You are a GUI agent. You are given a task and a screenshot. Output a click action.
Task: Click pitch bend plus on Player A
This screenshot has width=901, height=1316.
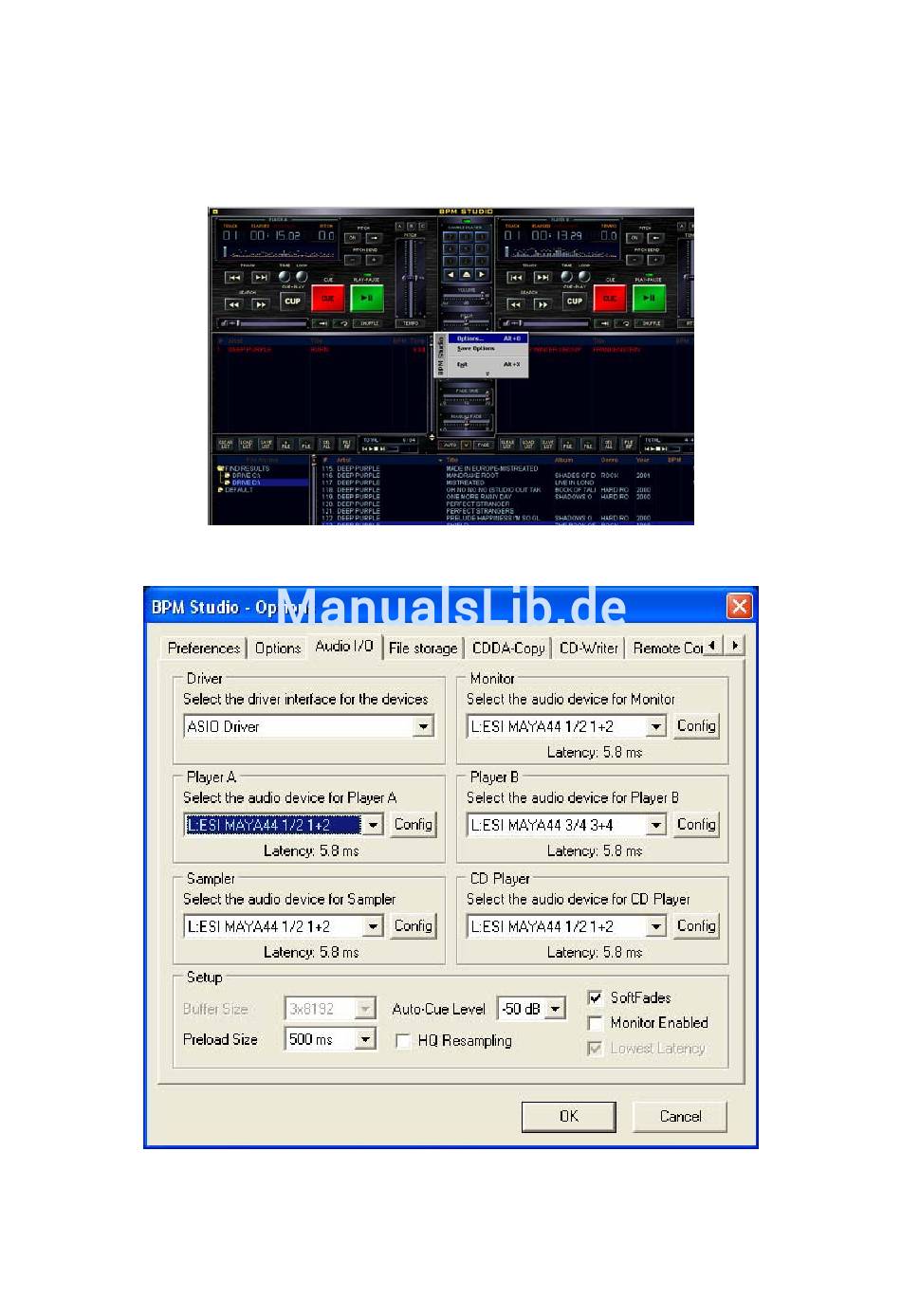tap(374, 260)
